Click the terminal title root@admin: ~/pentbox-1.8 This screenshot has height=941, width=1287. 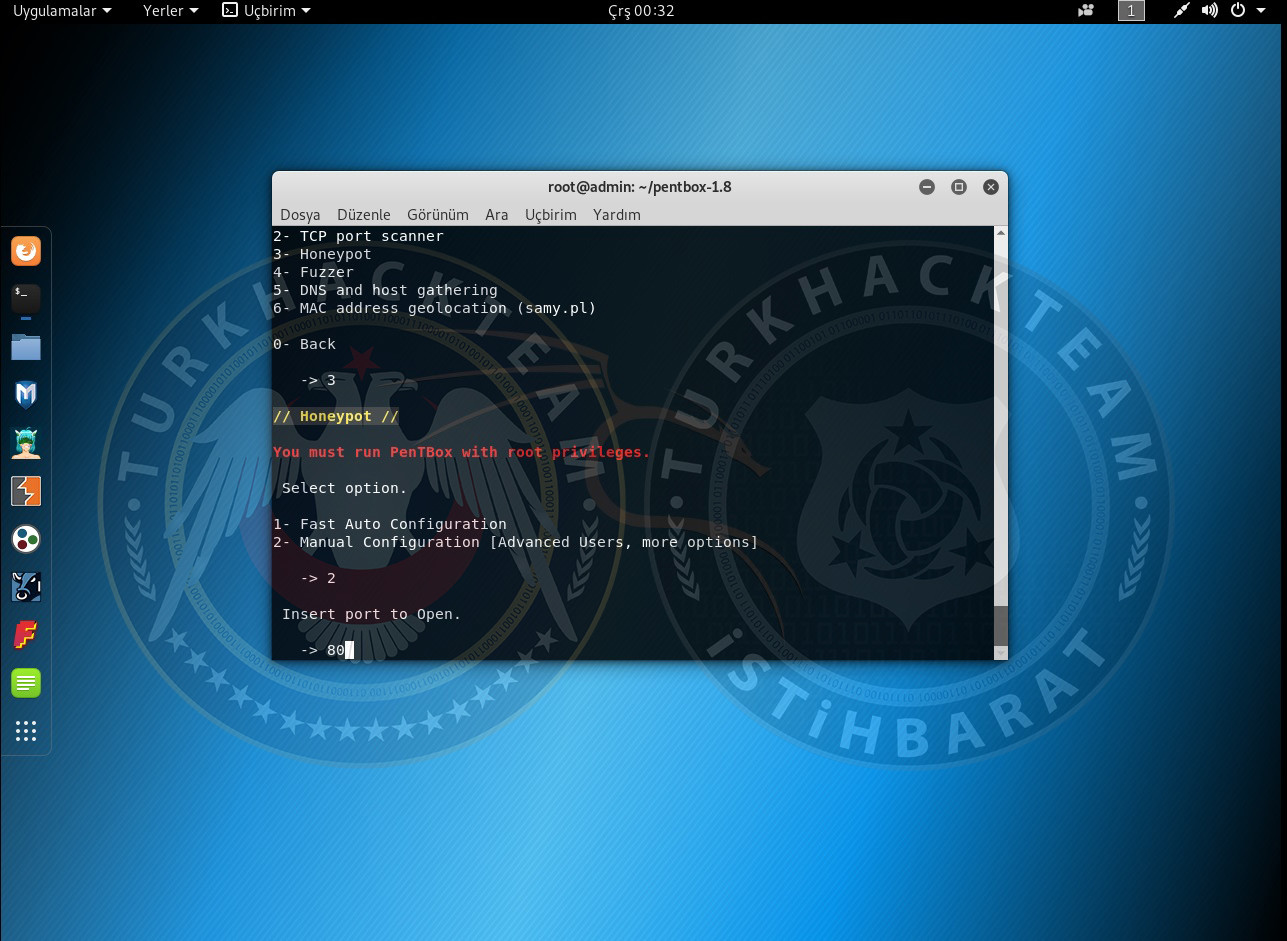[640, 187]
